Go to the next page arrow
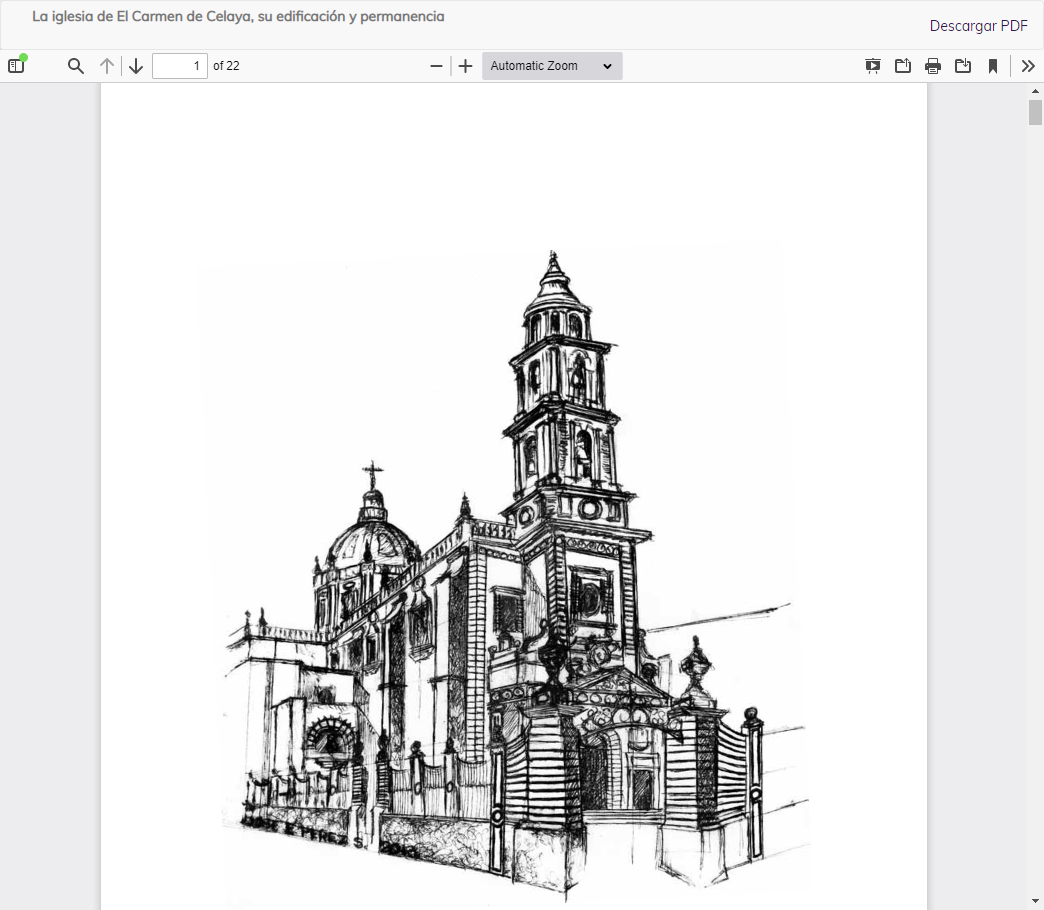 [x=136, y=66]
